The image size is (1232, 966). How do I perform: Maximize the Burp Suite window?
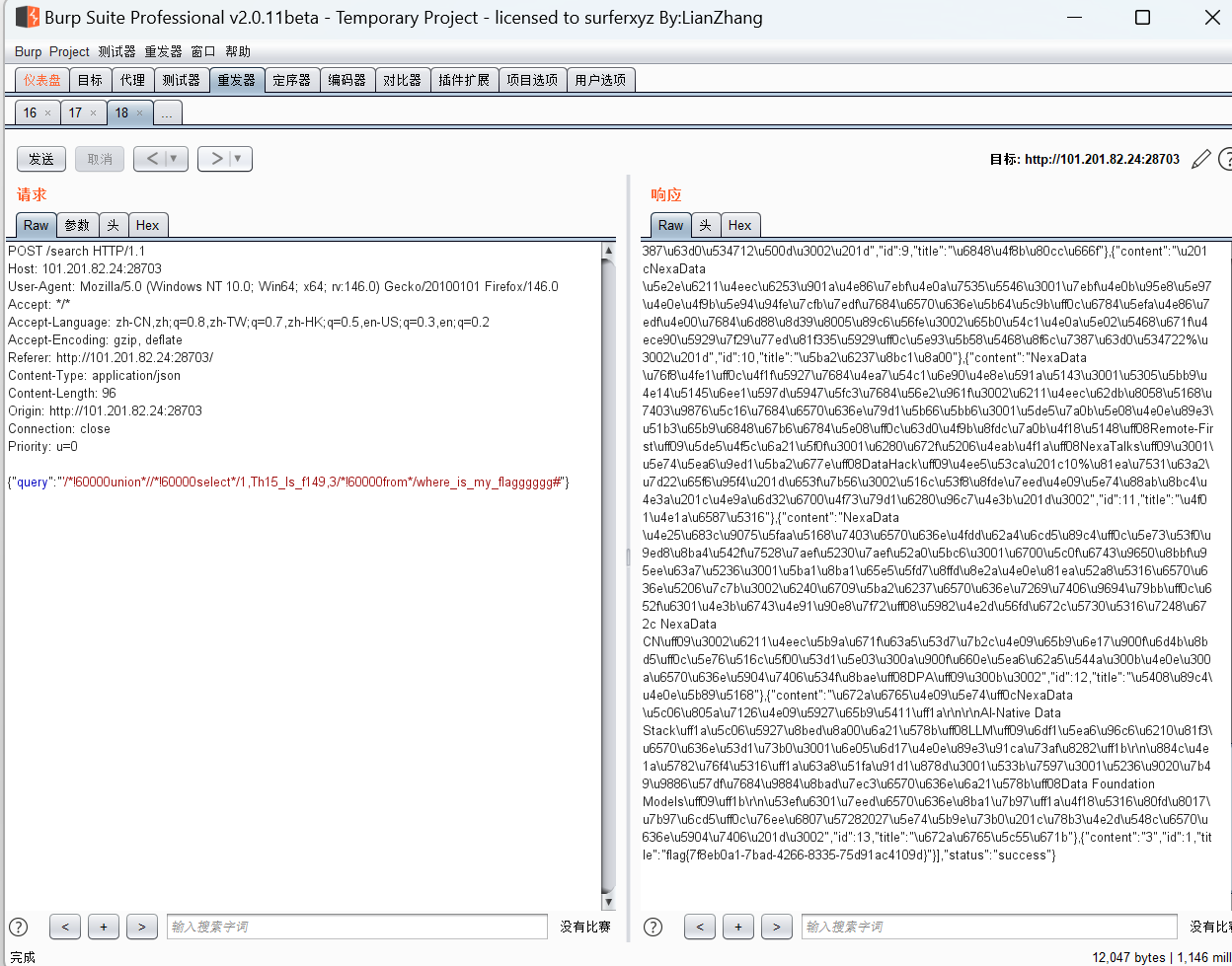[1142, 17]
